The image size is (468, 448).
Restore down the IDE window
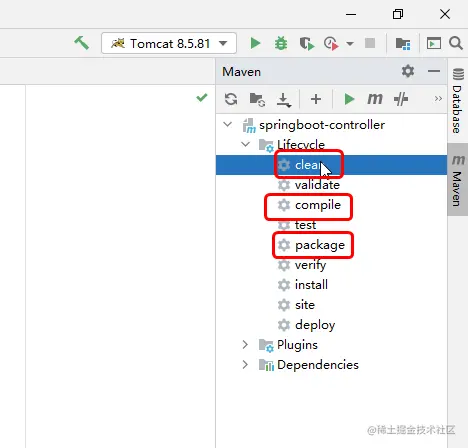click(x=398, y=14)
